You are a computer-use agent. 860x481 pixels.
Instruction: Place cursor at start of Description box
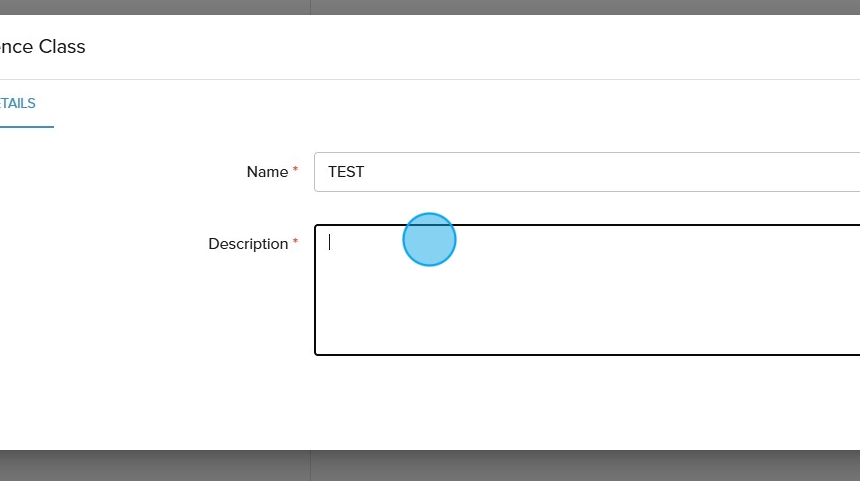tap(330, 242)
